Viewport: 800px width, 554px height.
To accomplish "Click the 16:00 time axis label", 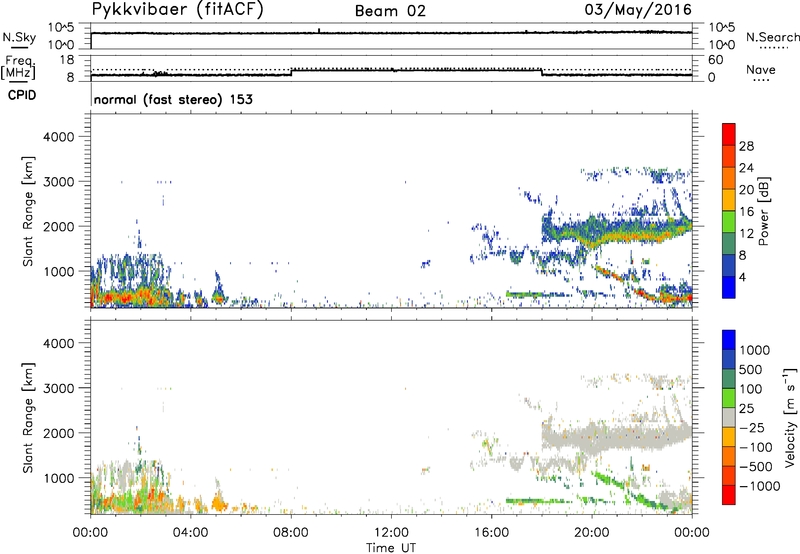I will pyautogui.click(x=491, y=533).
